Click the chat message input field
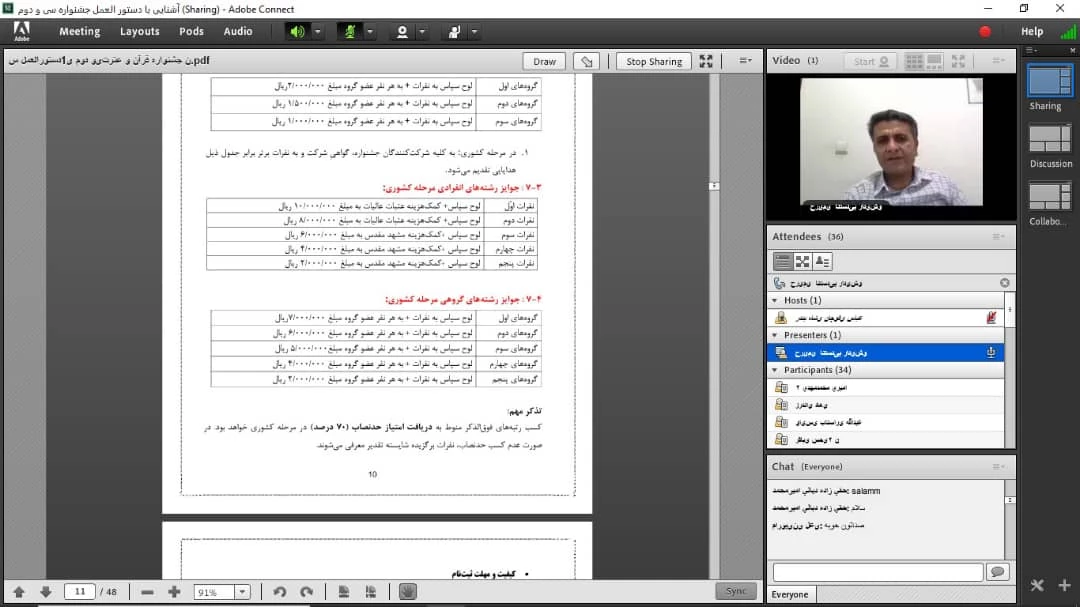1080x607 pixels. coord(877,572)
